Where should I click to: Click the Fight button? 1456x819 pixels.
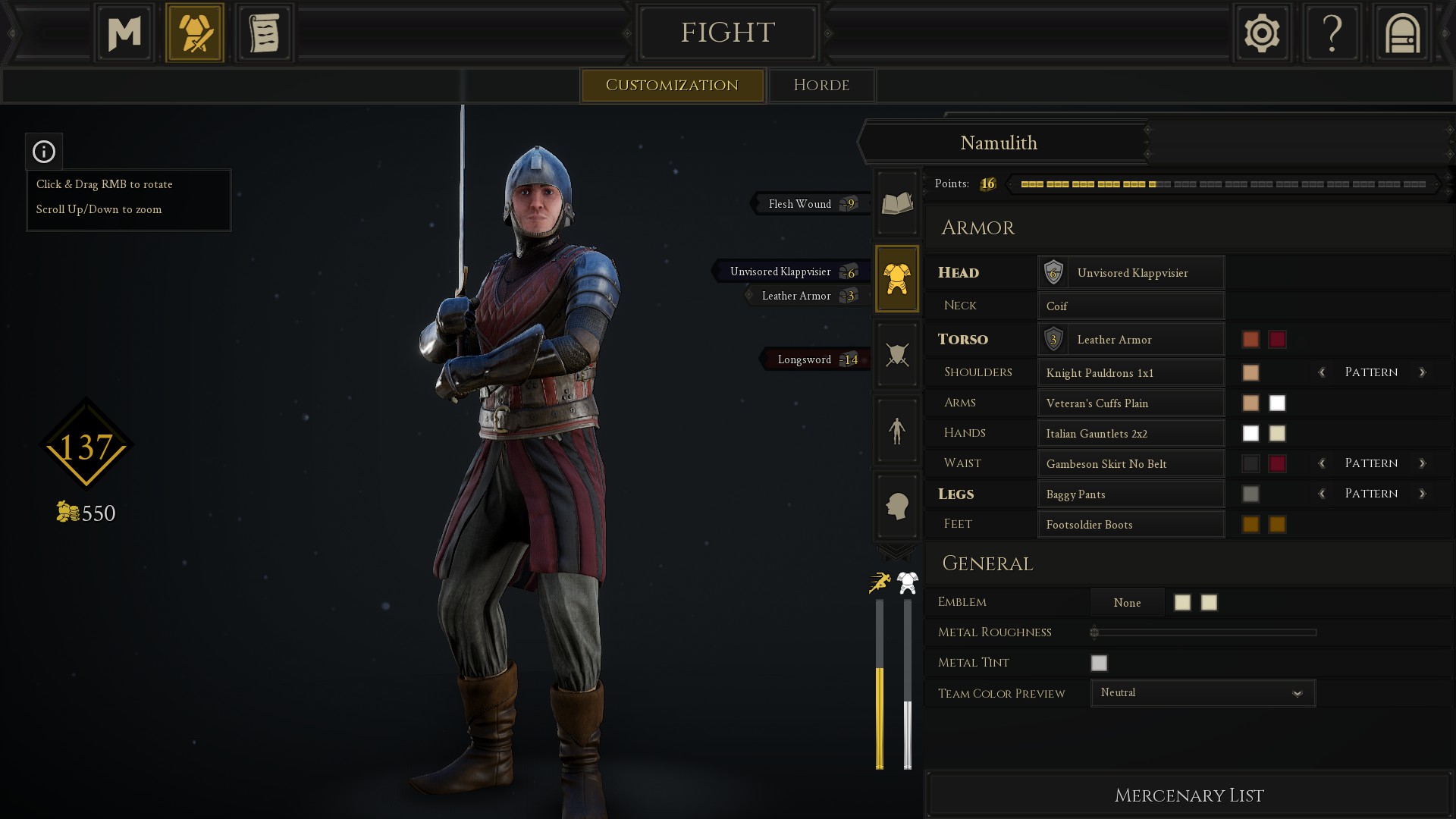pos(728,33)
